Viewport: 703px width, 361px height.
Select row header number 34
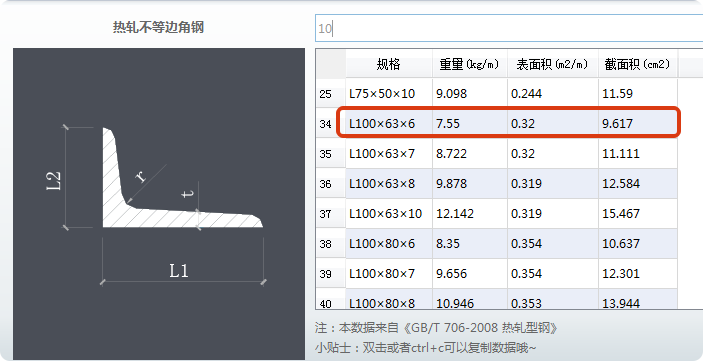pos(330,124)
